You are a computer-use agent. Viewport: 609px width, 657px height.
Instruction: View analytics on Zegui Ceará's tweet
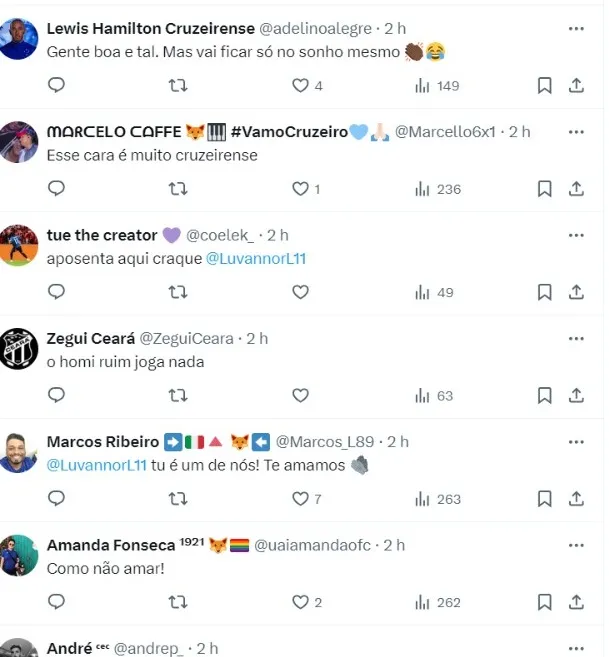tap(435, 396)
